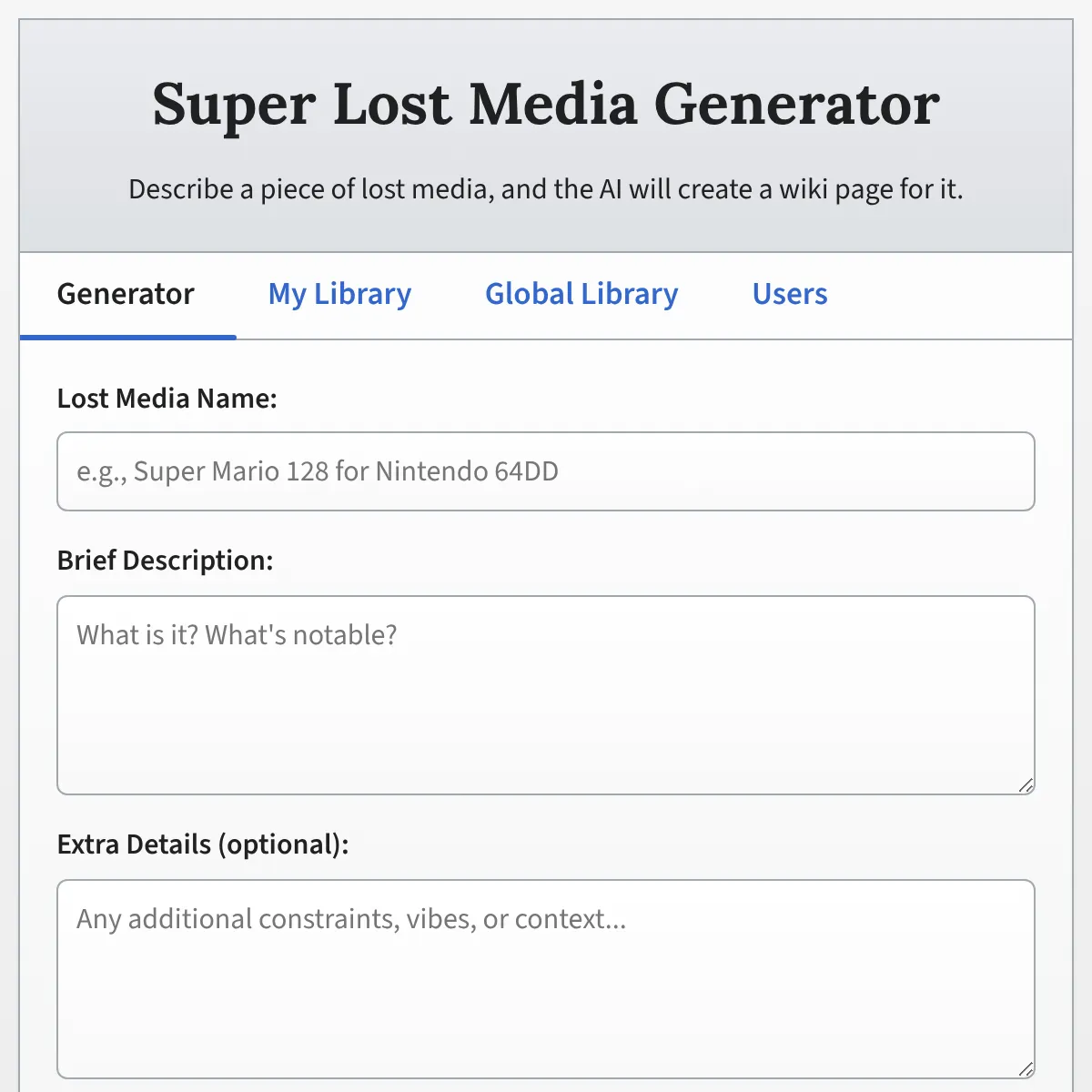This screenshot has width=1092, height=1092.
Task: Click the 'Brief Description:' label
Action: pyautogui.click(x=165, y=561)
